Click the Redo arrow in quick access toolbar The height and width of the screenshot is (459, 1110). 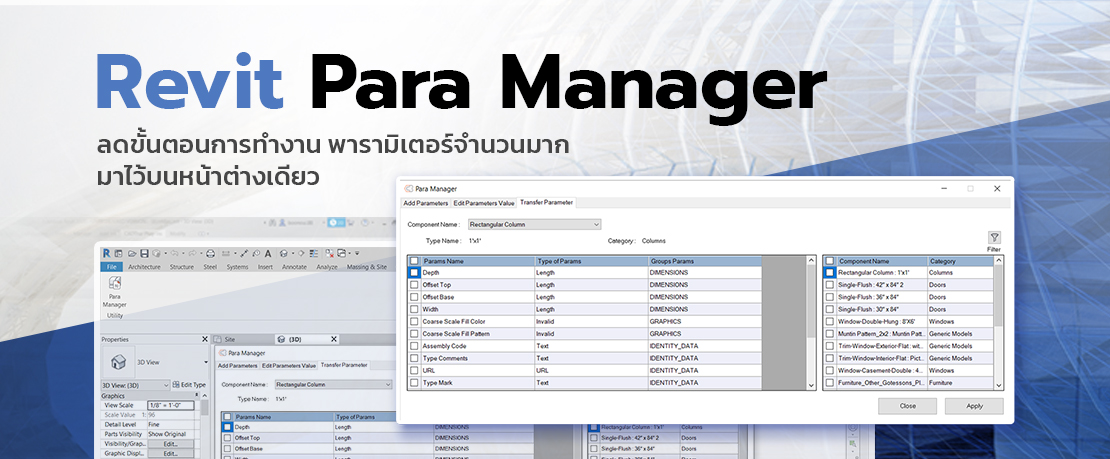tap(193, 254)
